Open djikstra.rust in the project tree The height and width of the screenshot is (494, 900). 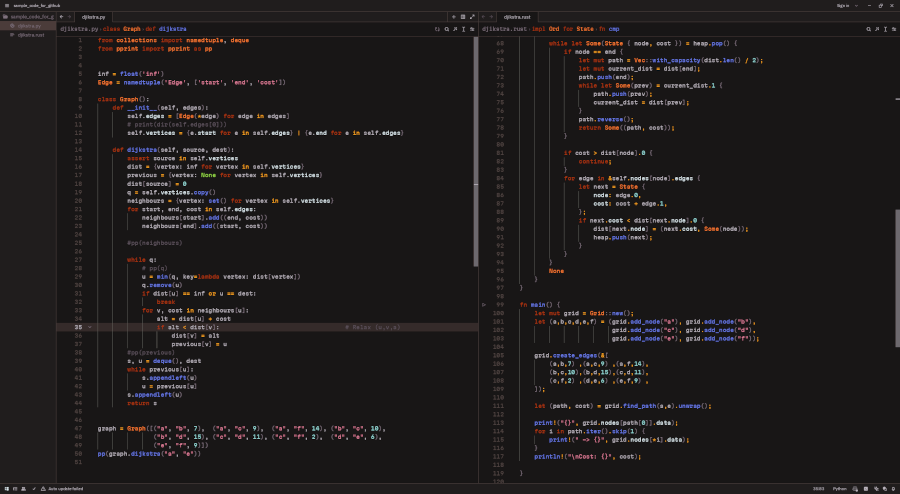[30, 35]
